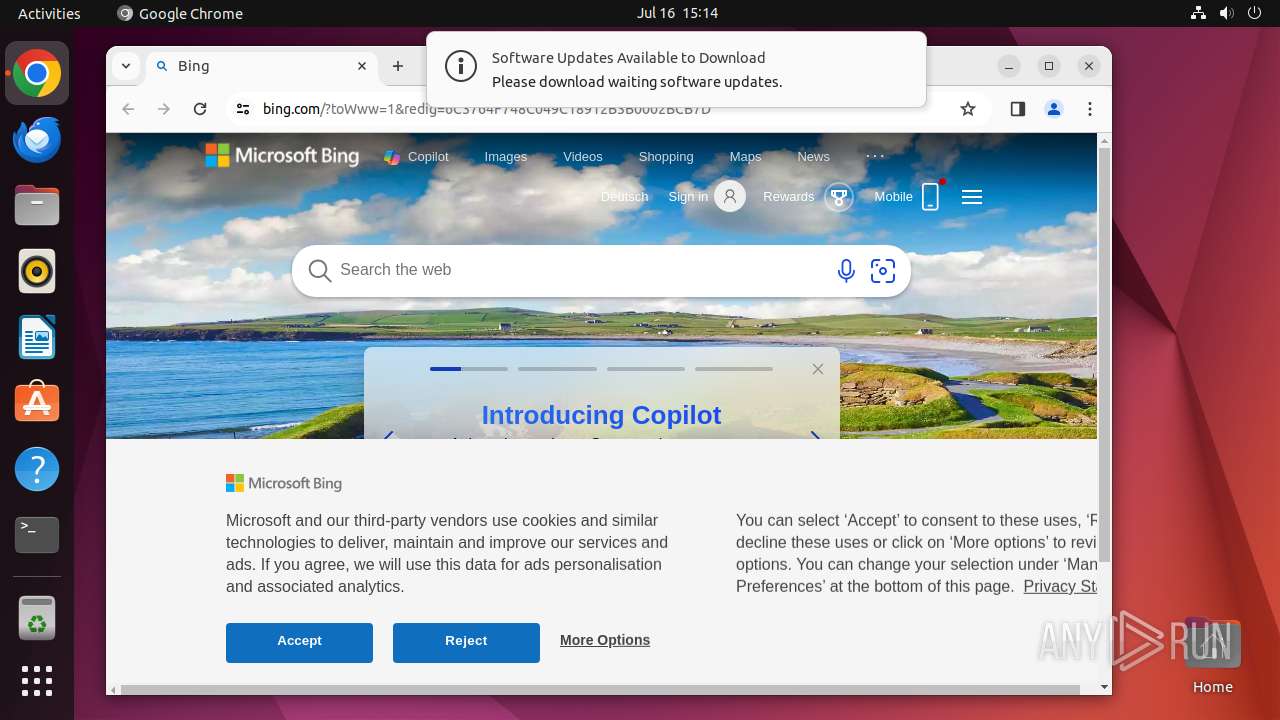
Task: Click the Microsoft Bing logo
Action: tap(282, 156)
